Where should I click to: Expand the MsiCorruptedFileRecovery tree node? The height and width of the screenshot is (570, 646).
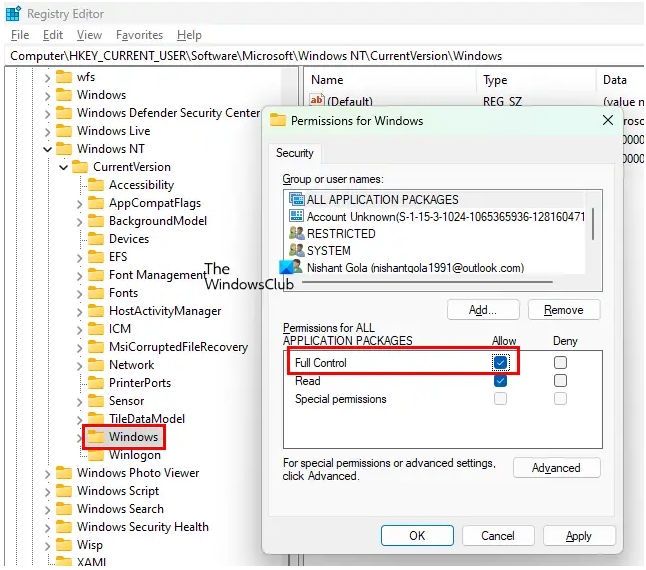coord(80,348)
